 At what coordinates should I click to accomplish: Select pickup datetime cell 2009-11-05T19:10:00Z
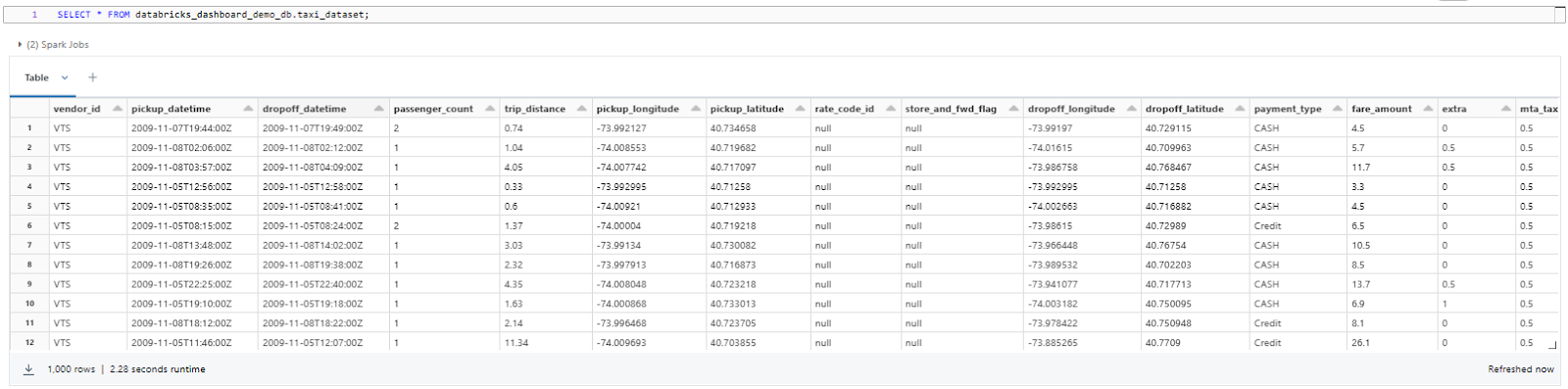(192, 304)
